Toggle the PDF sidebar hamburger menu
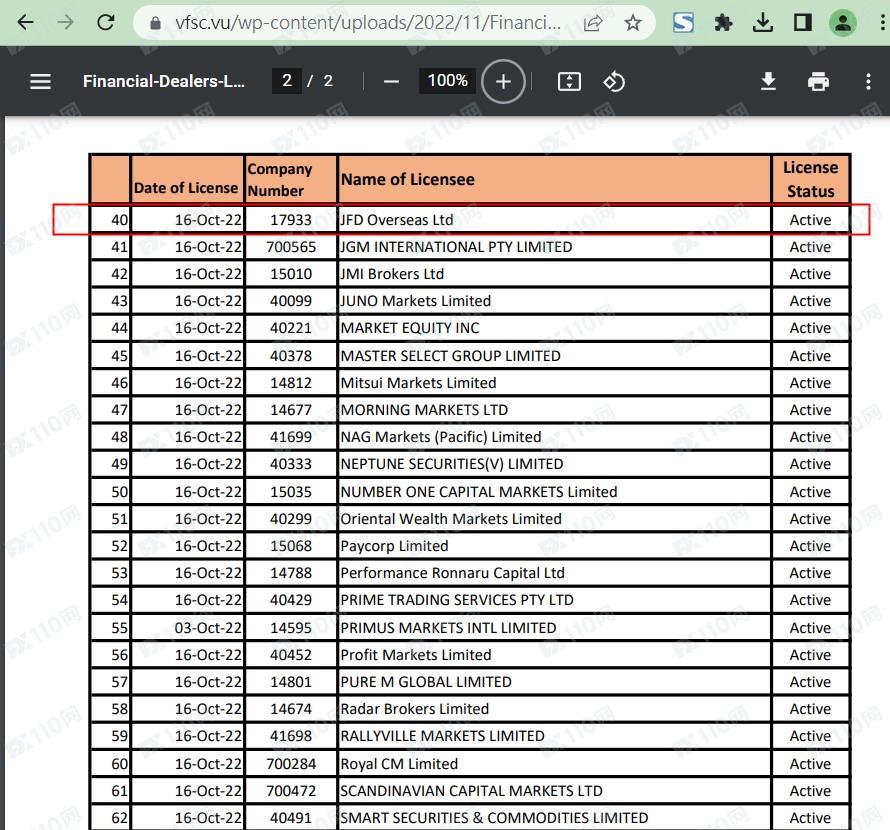 40,82
